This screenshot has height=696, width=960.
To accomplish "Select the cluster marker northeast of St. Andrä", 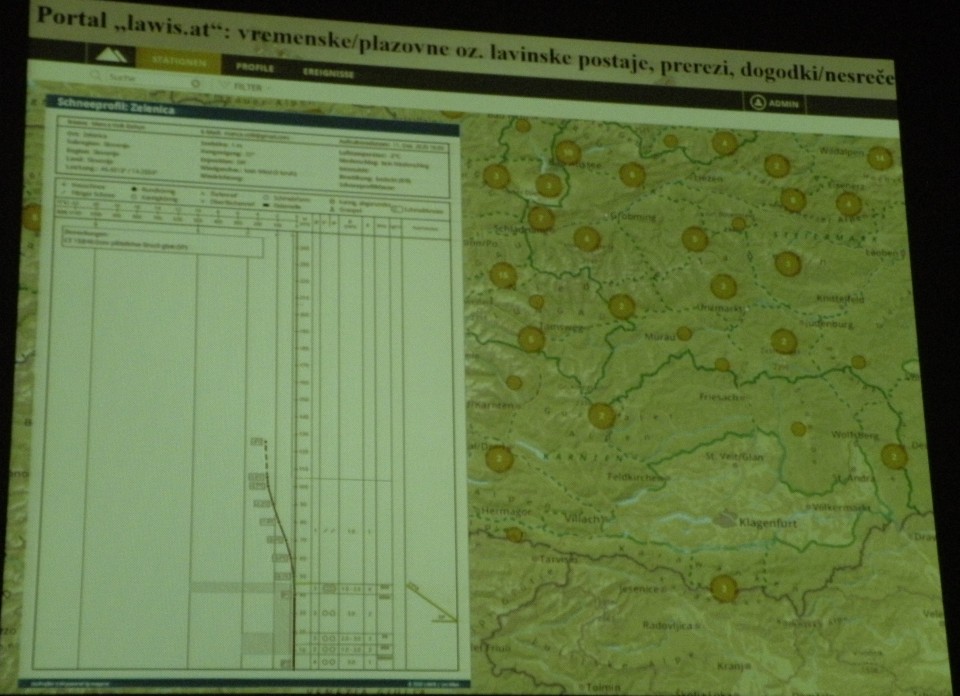I will 893,456.
